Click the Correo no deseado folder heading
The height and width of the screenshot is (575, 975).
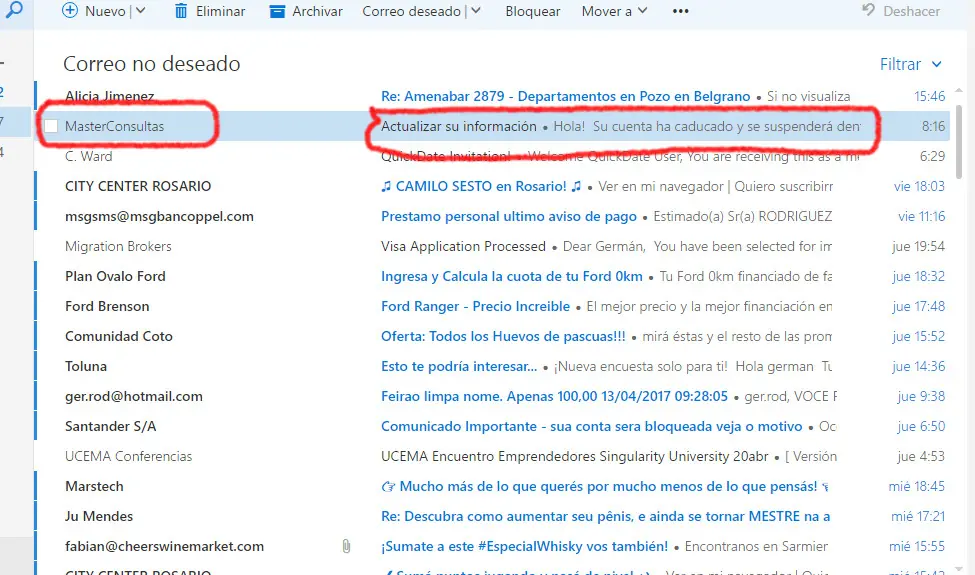152,64
